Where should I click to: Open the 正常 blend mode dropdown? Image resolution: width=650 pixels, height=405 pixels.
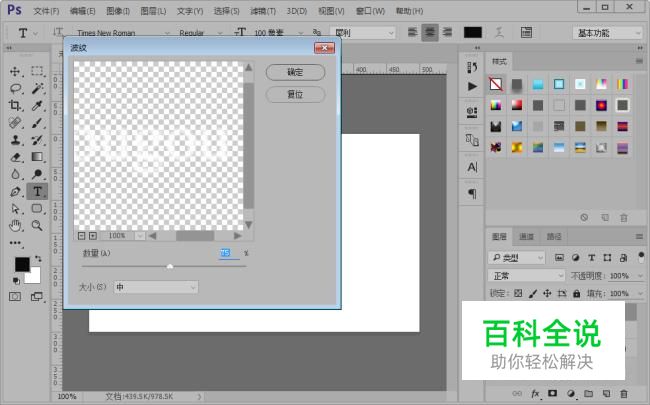526,276
